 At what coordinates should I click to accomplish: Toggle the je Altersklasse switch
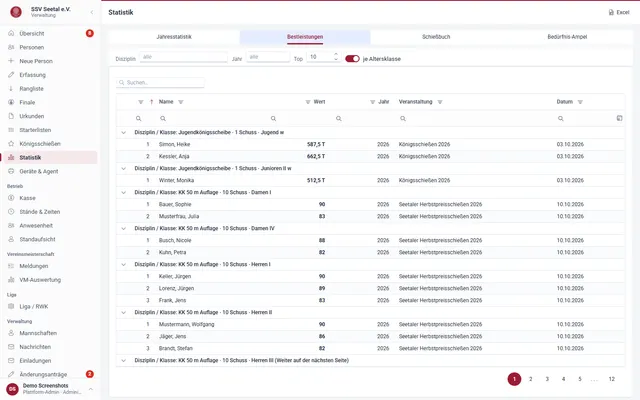coord(352,59)
